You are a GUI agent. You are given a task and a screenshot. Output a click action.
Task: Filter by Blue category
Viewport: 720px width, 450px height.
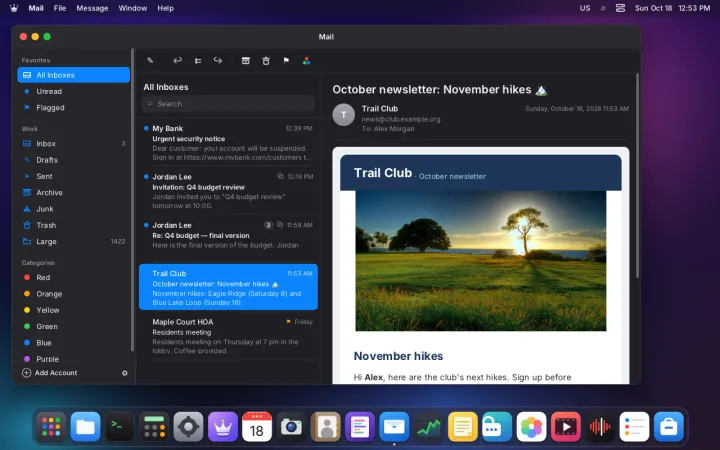tap(73, 343)
